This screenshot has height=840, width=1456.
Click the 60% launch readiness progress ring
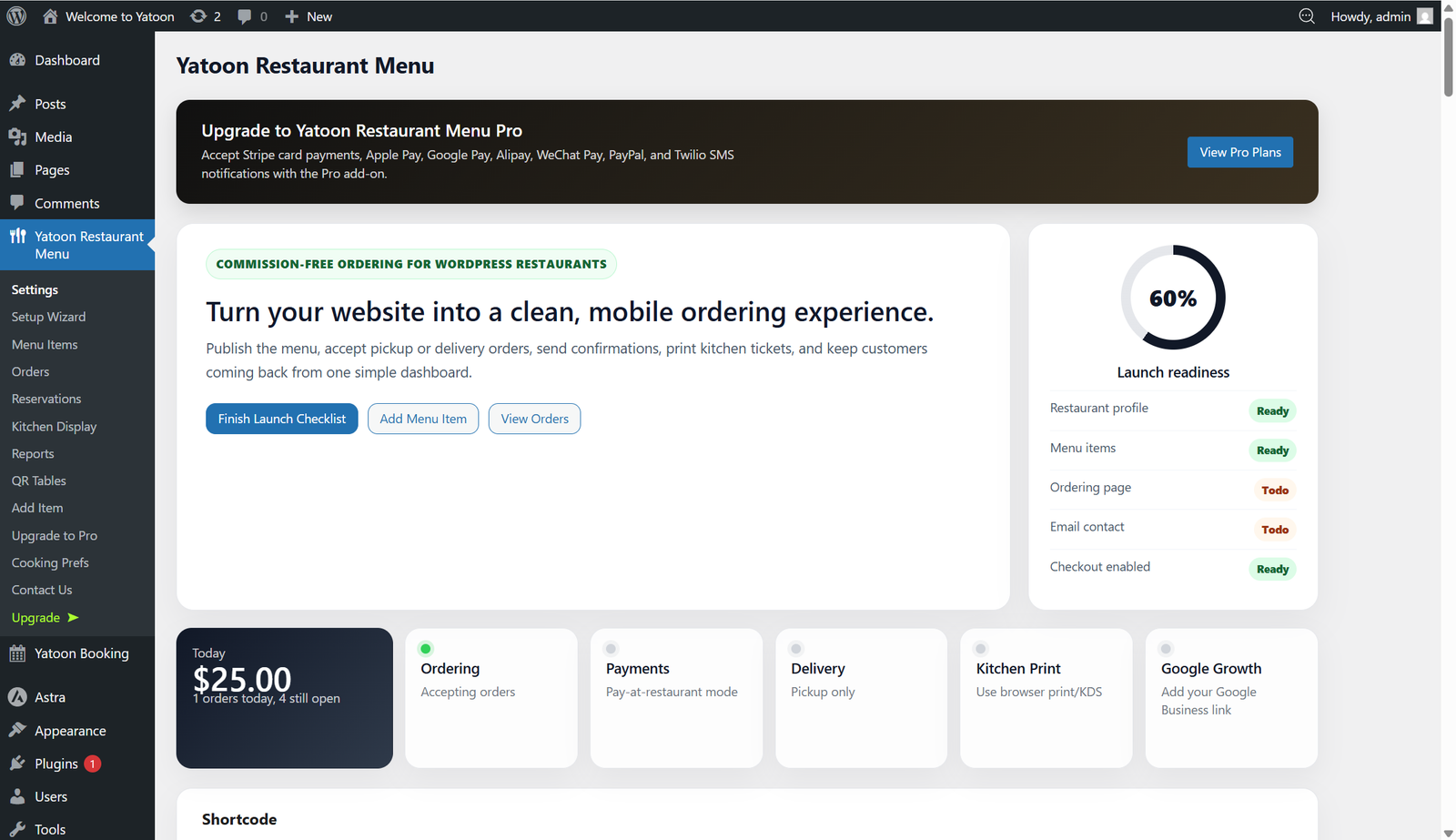[x=1173, y=298]
